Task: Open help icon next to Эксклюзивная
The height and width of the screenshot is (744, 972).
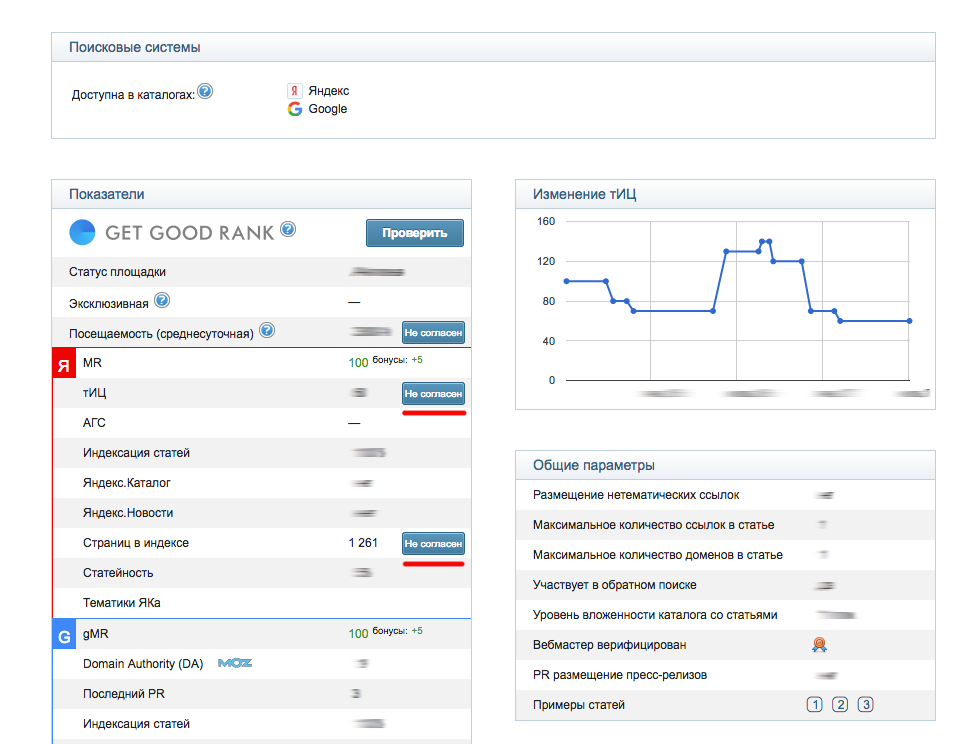Action: point(162,300)
